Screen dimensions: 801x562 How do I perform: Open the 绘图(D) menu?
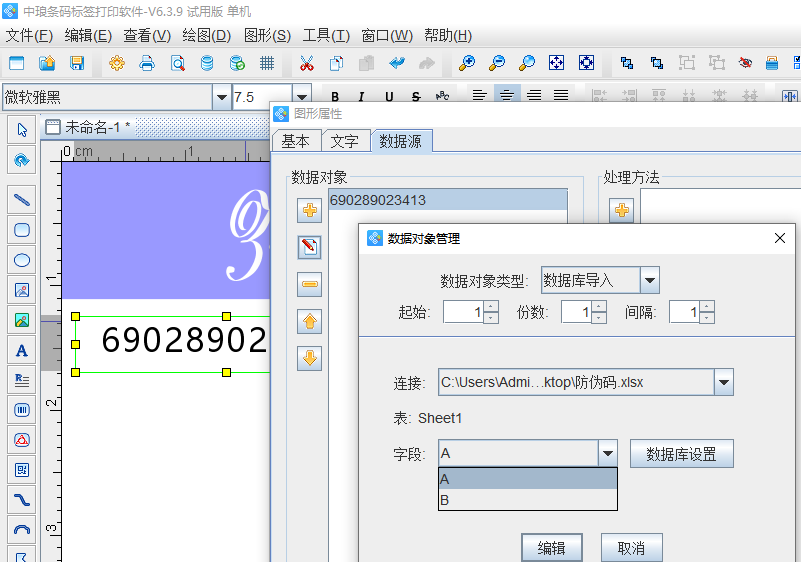coord(207,36)
